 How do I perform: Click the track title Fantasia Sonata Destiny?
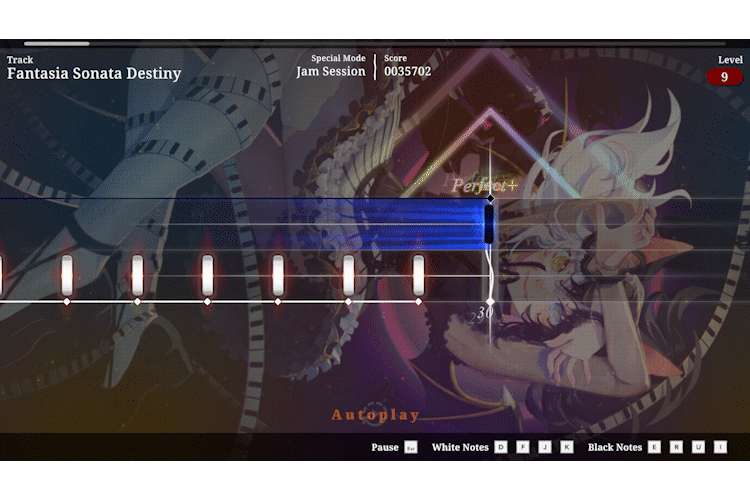click(94, 73)
